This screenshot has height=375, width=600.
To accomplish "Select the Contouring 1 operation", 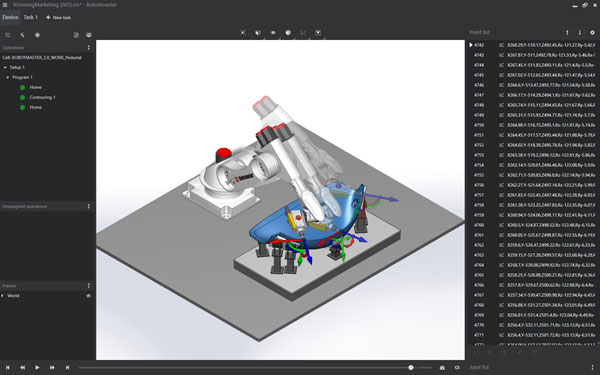I will pyautogui.click(x=42, y=97).
